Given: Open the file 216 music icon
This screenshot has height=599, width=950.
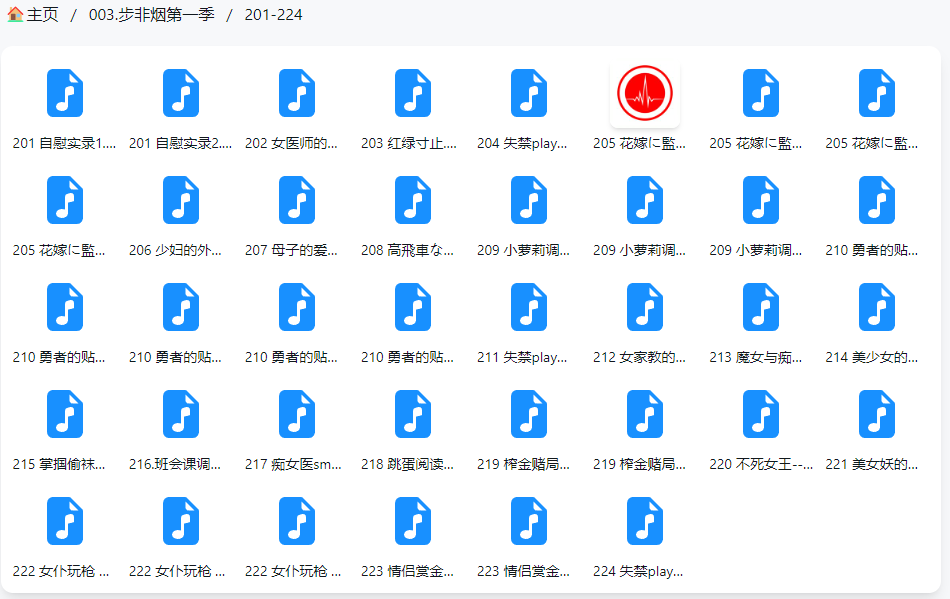Looking at the screenshot, I should tap(181, 414).
